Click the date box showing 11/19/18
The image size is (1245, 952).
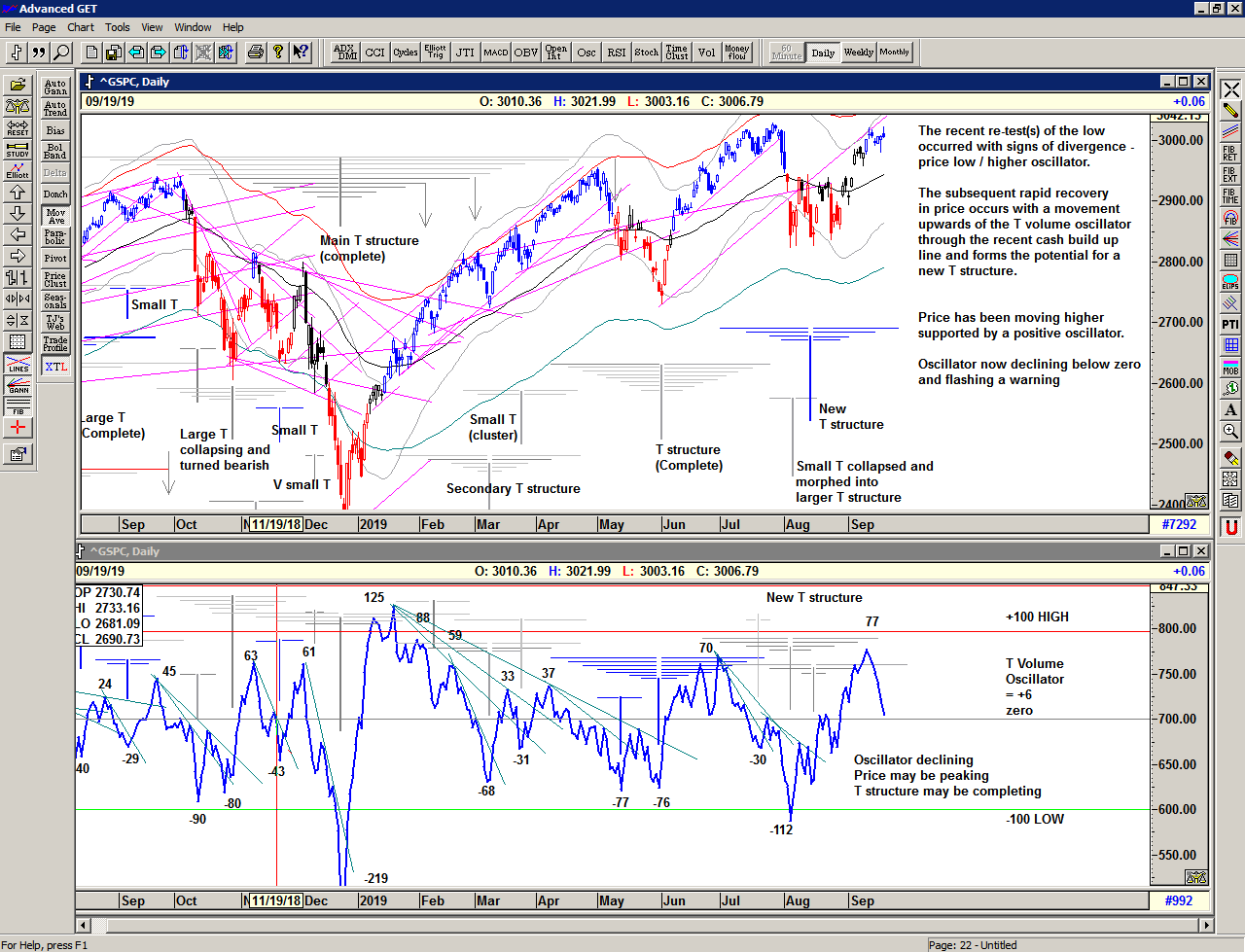coord(274,524)
